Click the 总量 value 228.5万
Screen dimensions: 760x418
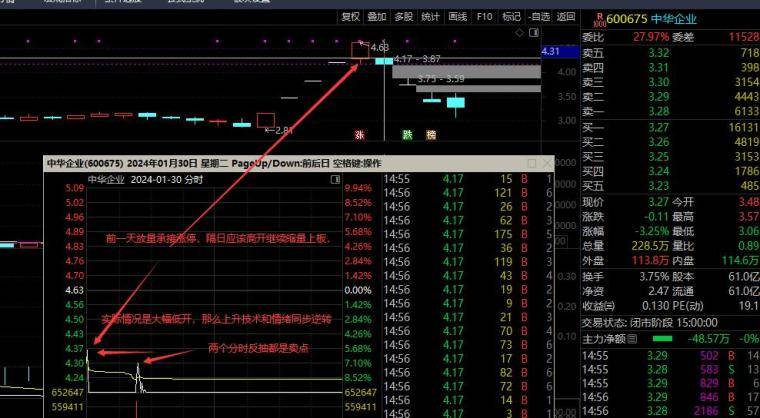[650, 246]
